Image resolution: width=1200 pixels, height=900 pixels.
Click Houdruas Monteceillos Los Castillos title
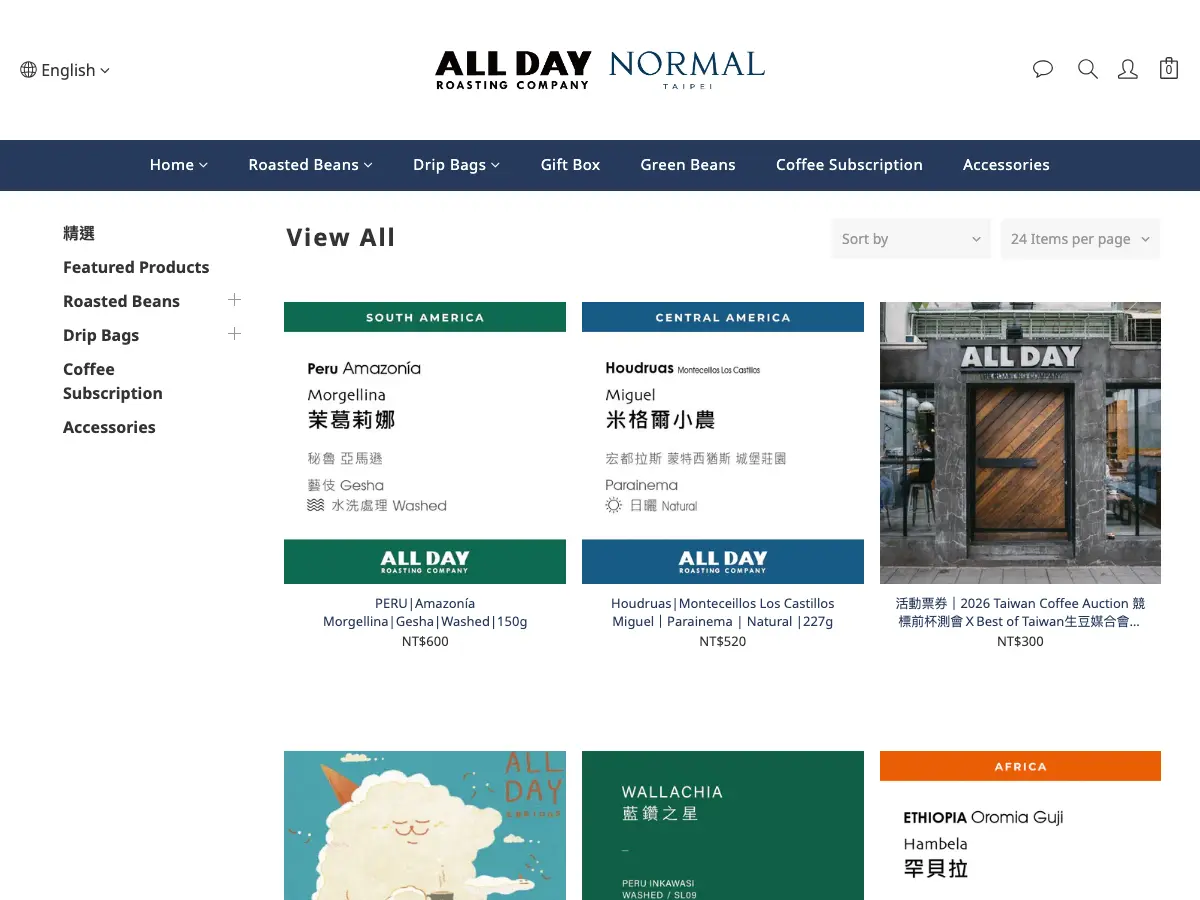click(x=723, y=612)
